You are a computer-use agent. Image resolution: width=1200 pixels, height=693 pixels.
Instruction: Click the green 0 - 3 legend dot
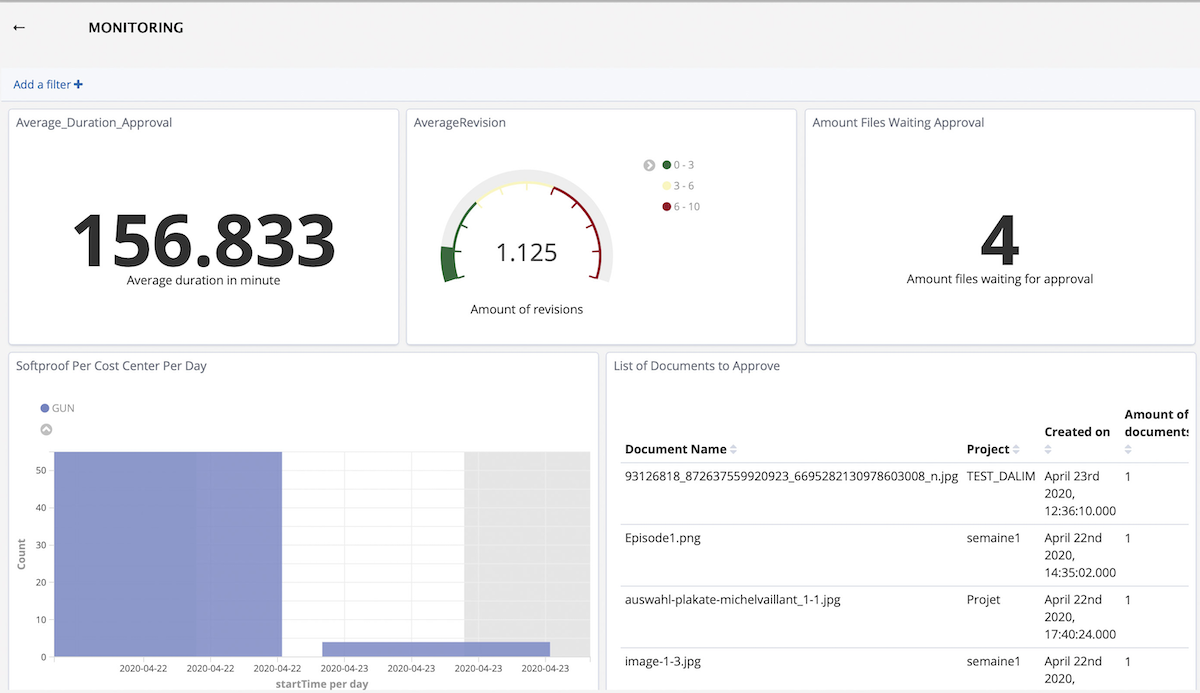[667, 165]
